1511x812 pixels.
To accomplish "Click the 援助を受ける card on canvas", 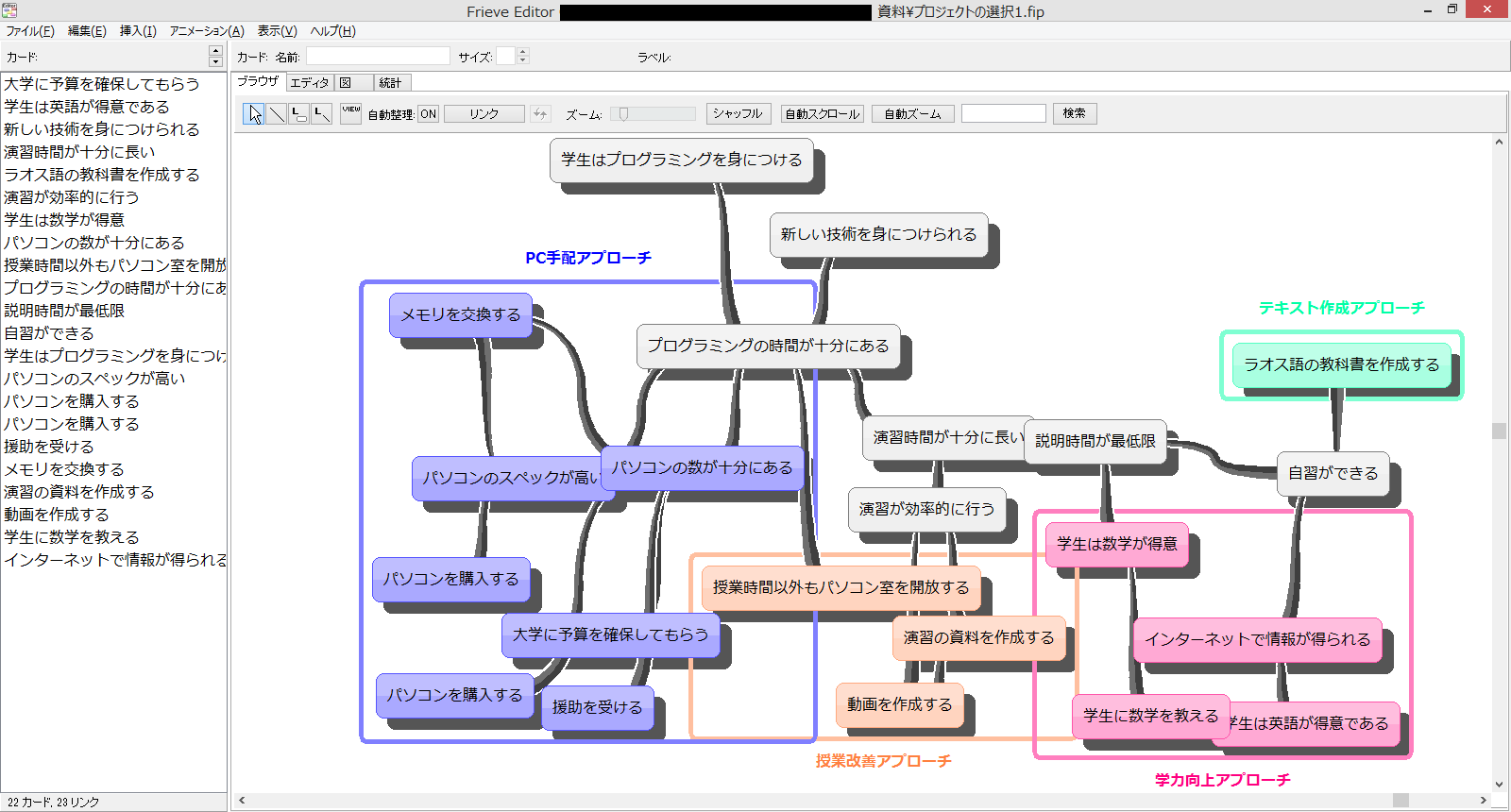I will point(598,707).
